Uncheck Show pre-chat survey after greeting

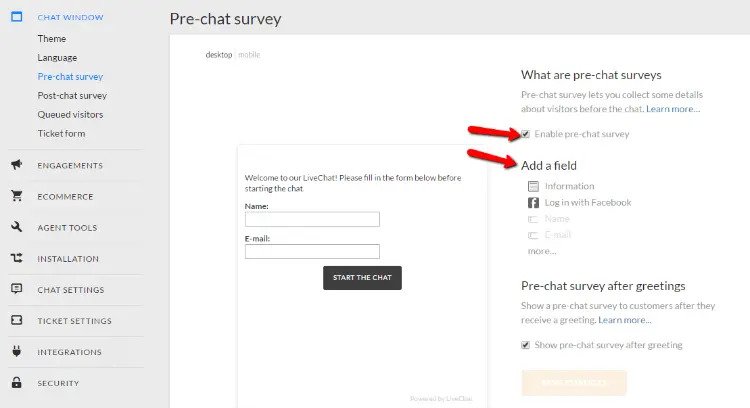point(526,345)
